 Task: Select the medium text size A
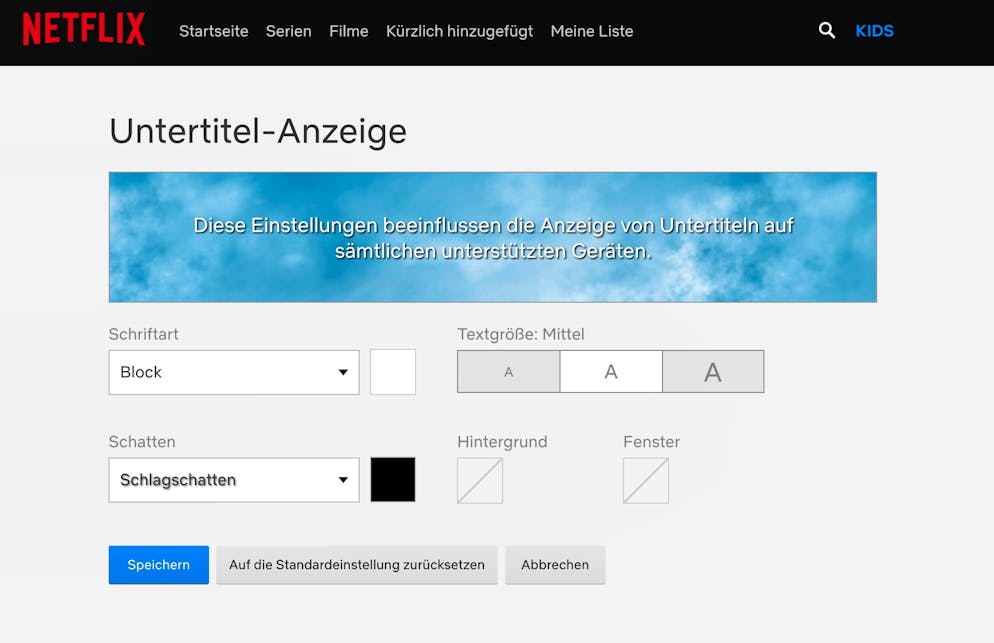[611, 372]
